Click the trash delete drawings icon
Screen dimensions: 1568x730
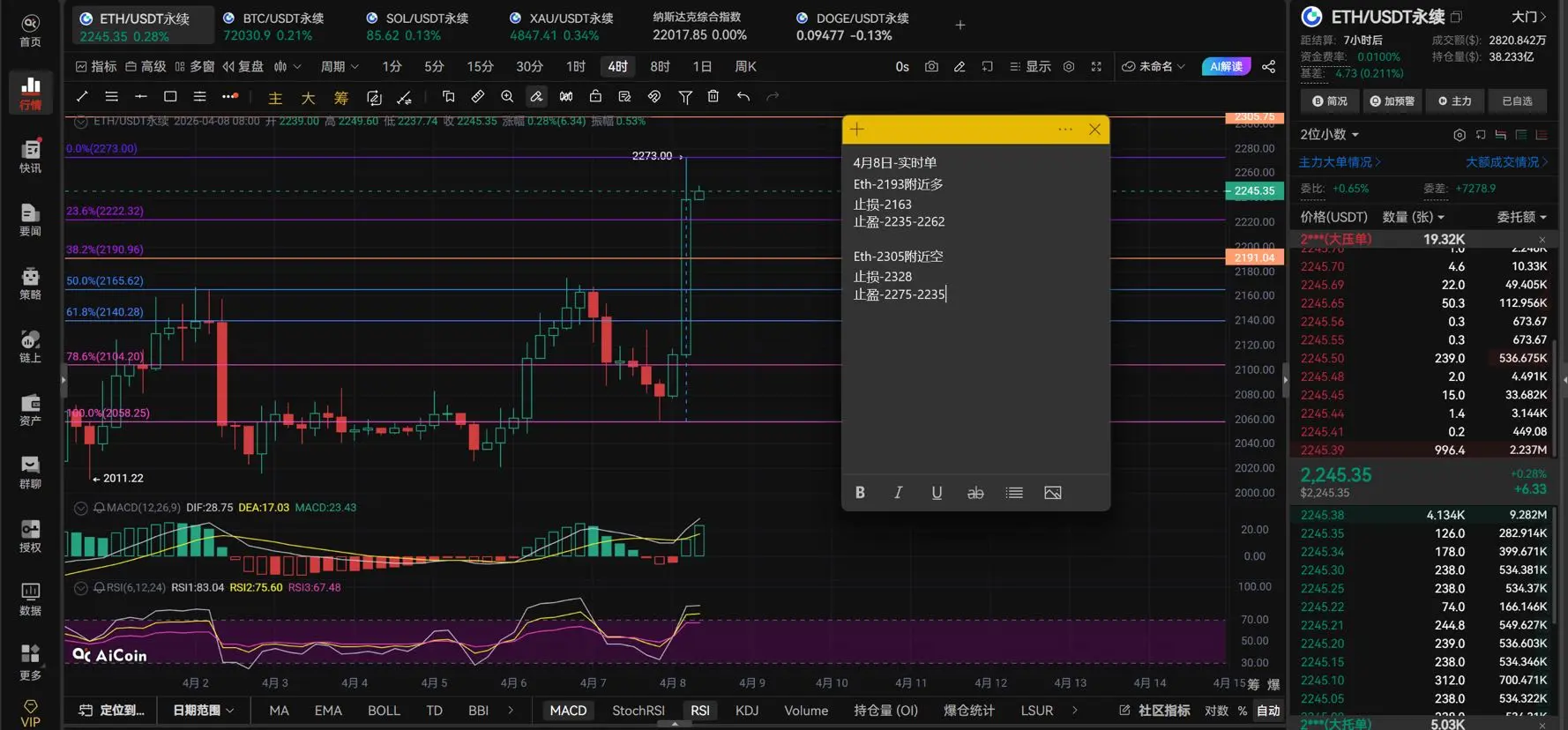pos(713,97)
